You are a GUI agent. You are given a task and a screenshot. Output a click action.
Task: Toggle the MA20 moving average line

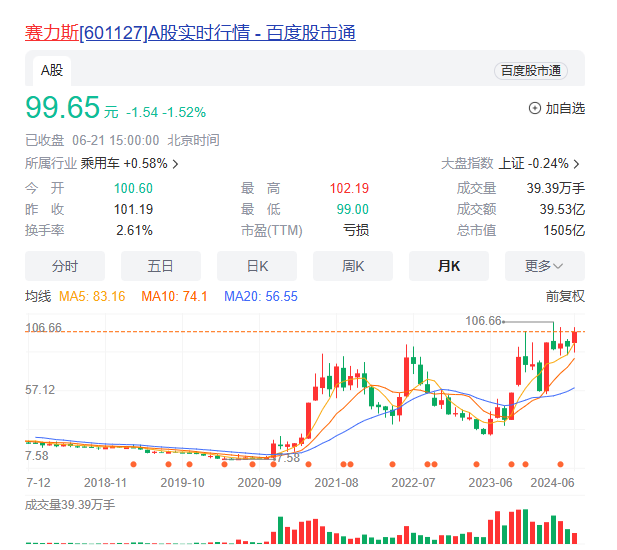click(x=260, y=296)
